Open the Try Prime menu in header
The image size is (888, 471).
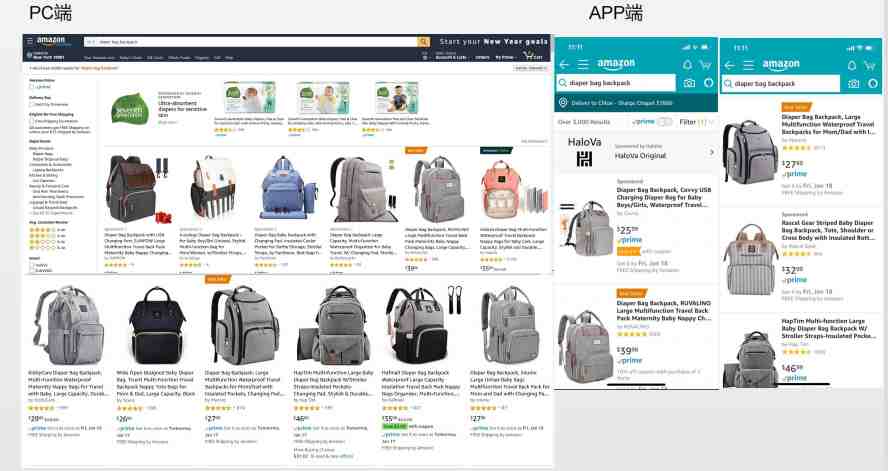tap(505, 57)
